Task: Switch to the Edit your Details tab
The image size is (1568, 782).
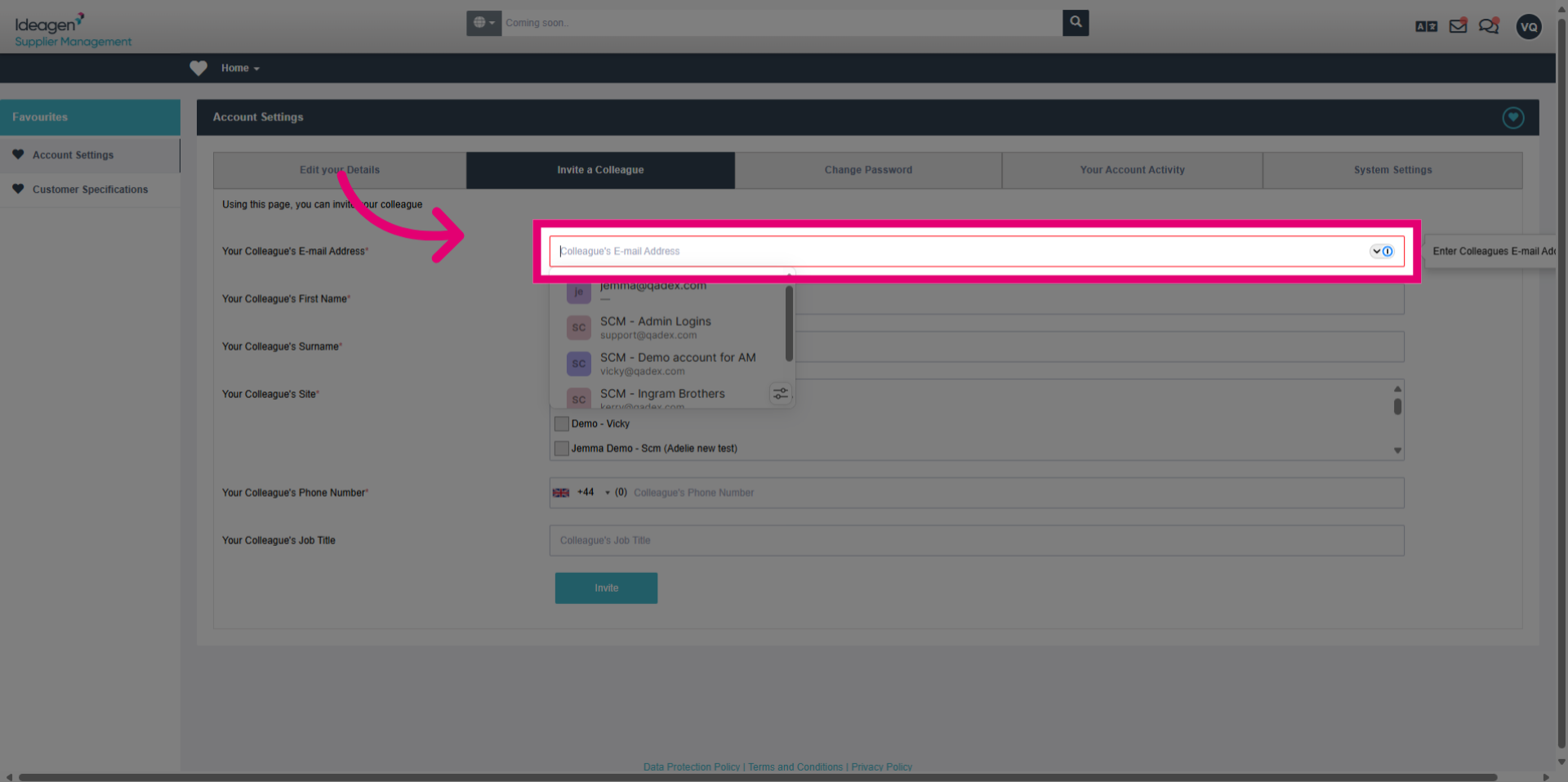Action: pos(340,170)
